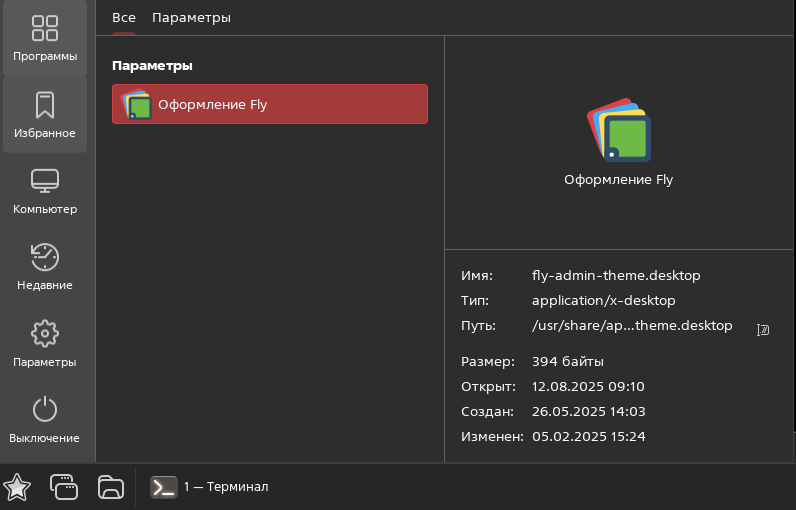Open the file manager folder icon in taskbar

pos(110,487)
